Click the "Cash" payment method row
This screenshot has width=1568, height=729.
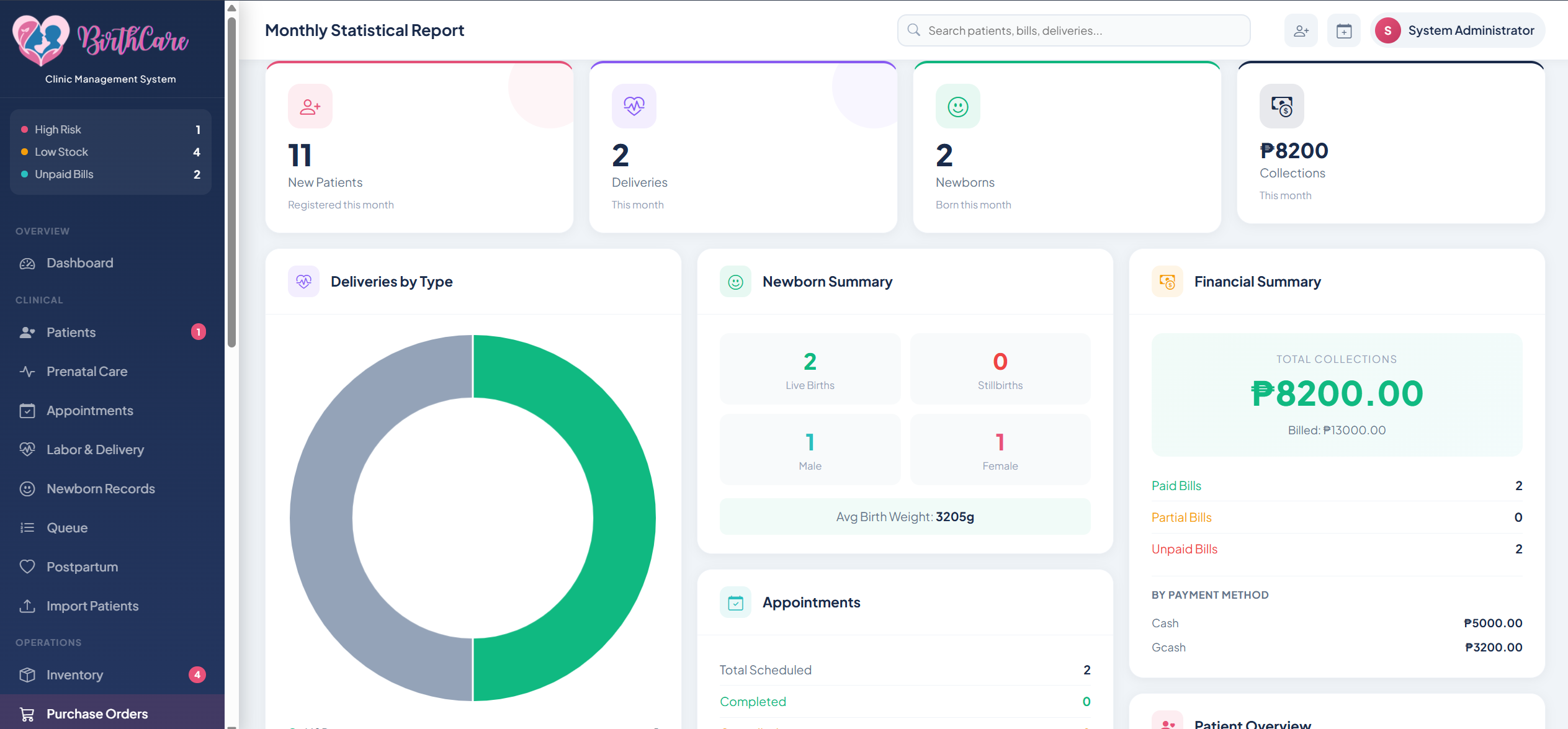[1337, 623]
